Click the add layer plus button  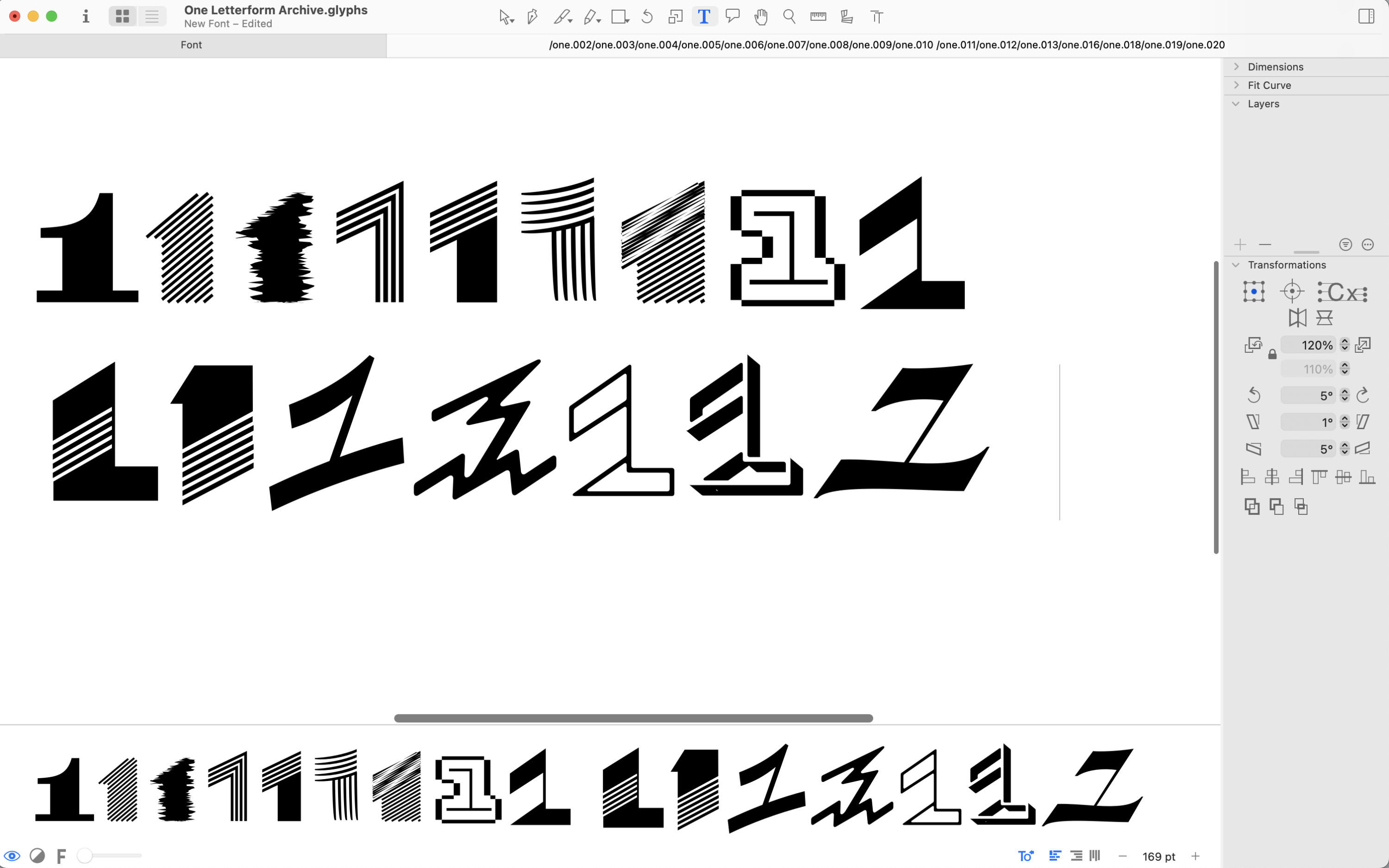[1240, 245]
